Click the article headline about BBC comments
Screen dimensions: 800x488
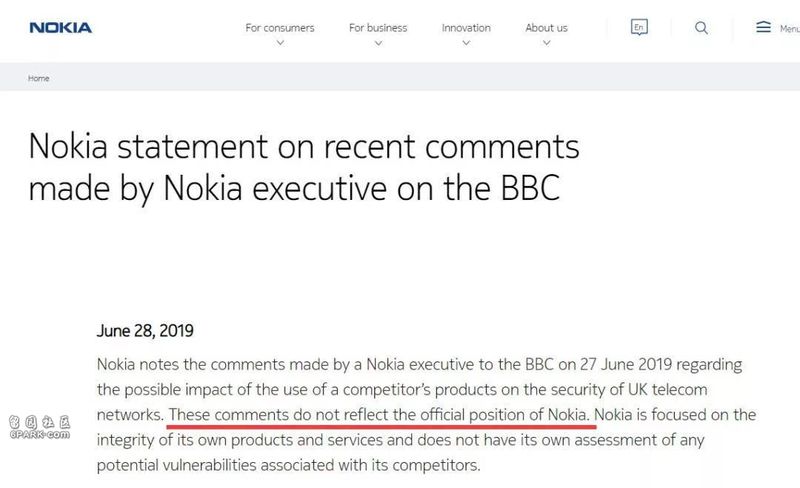(304, 167)
